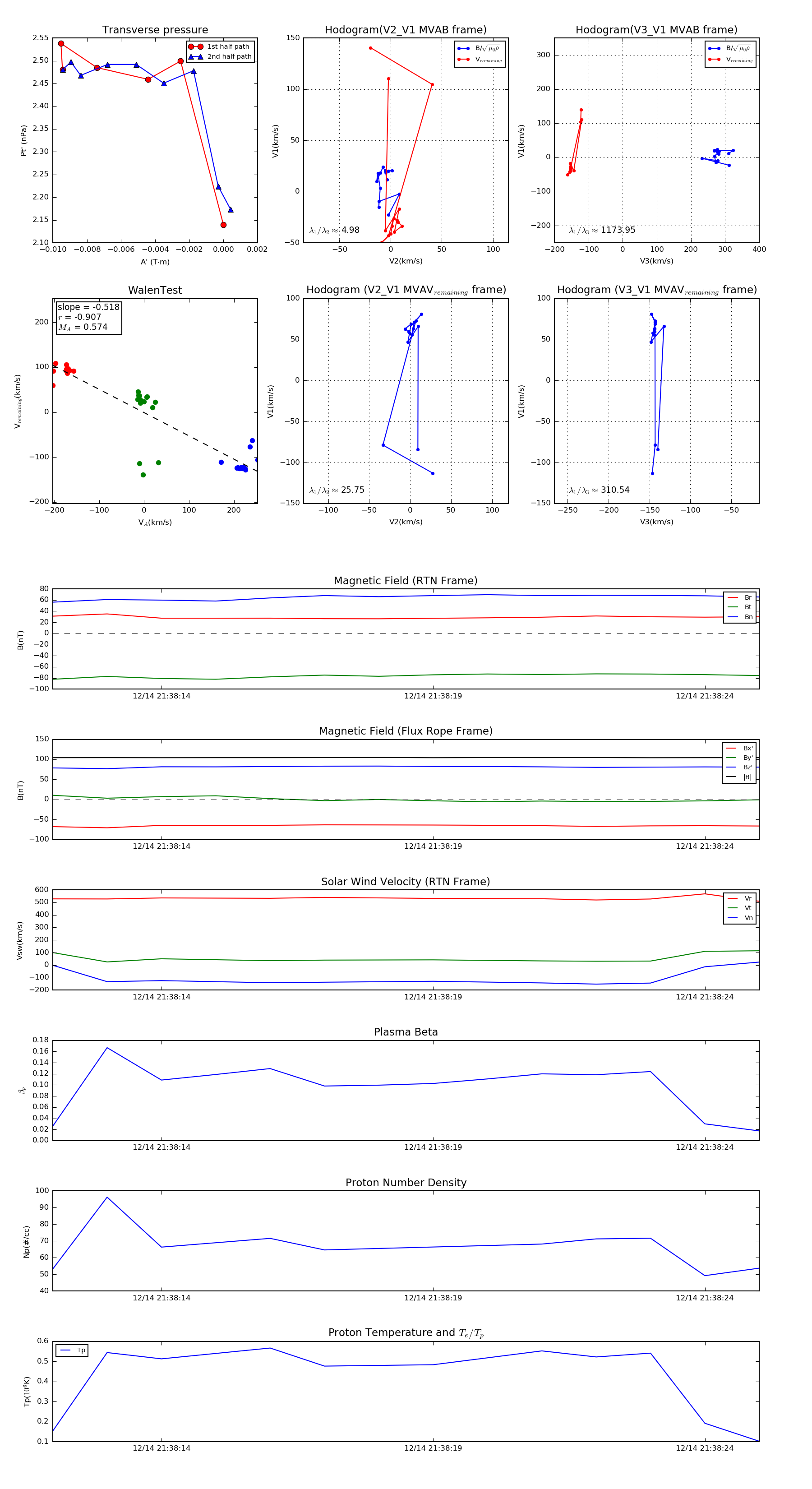This screenshot has height=1489, width=812.
Task: Click the |B| legend entry
Action: (739, 777)
